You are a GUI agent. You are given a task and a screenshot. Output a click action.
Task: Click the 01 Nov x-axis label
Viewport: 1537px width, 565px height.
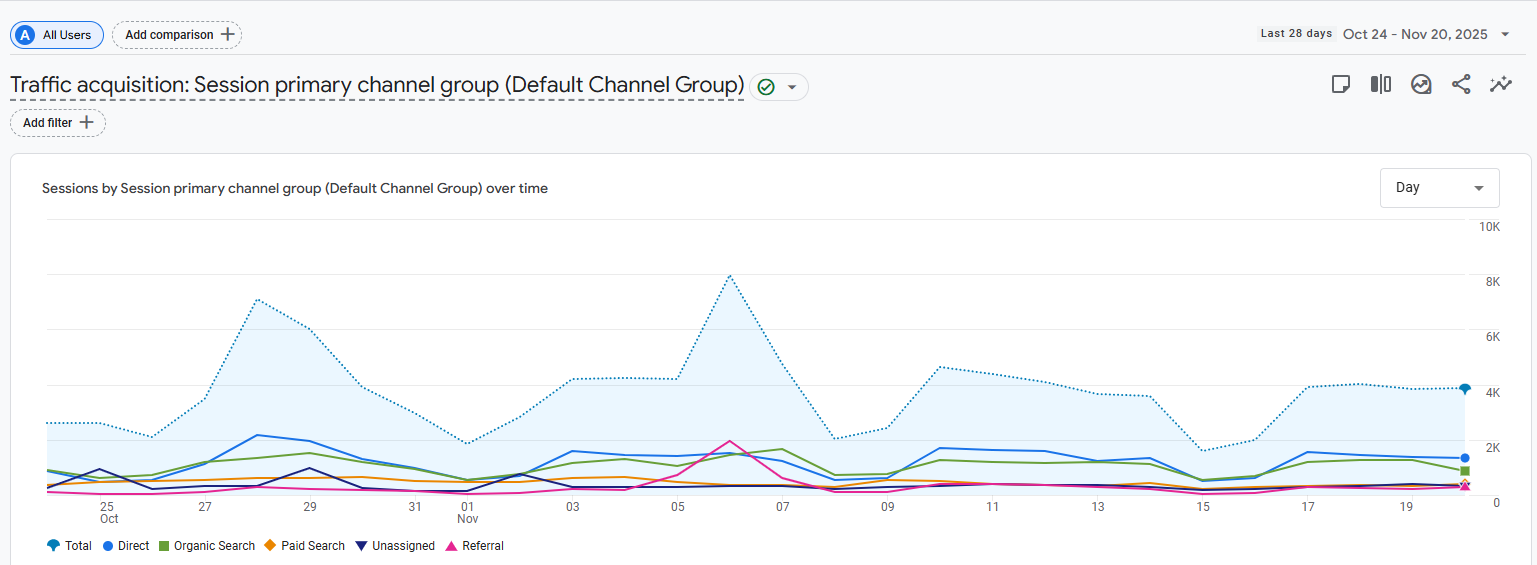pos(468,513)
